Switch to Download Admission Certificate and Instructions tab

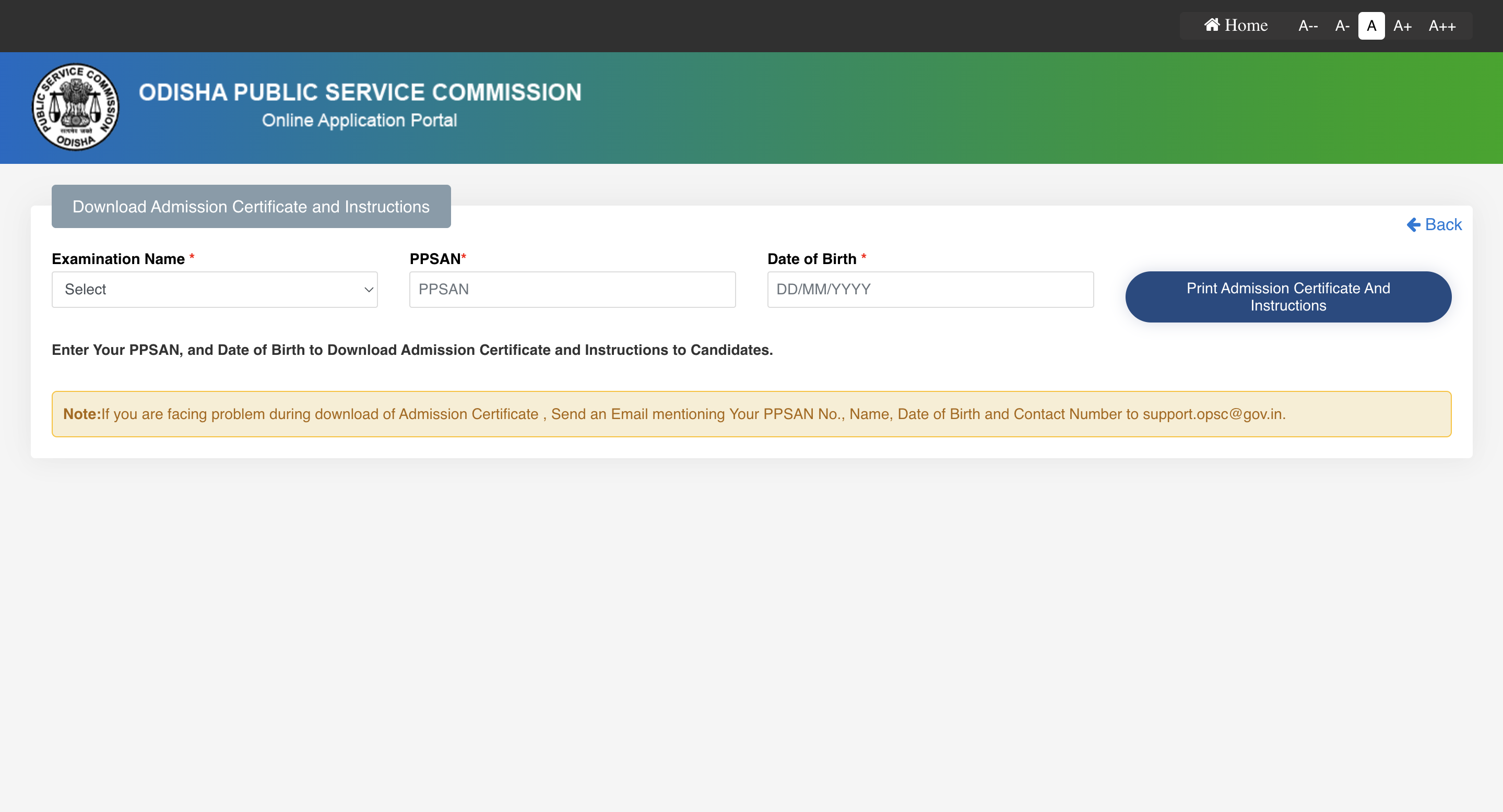click(x=251, y=206)
